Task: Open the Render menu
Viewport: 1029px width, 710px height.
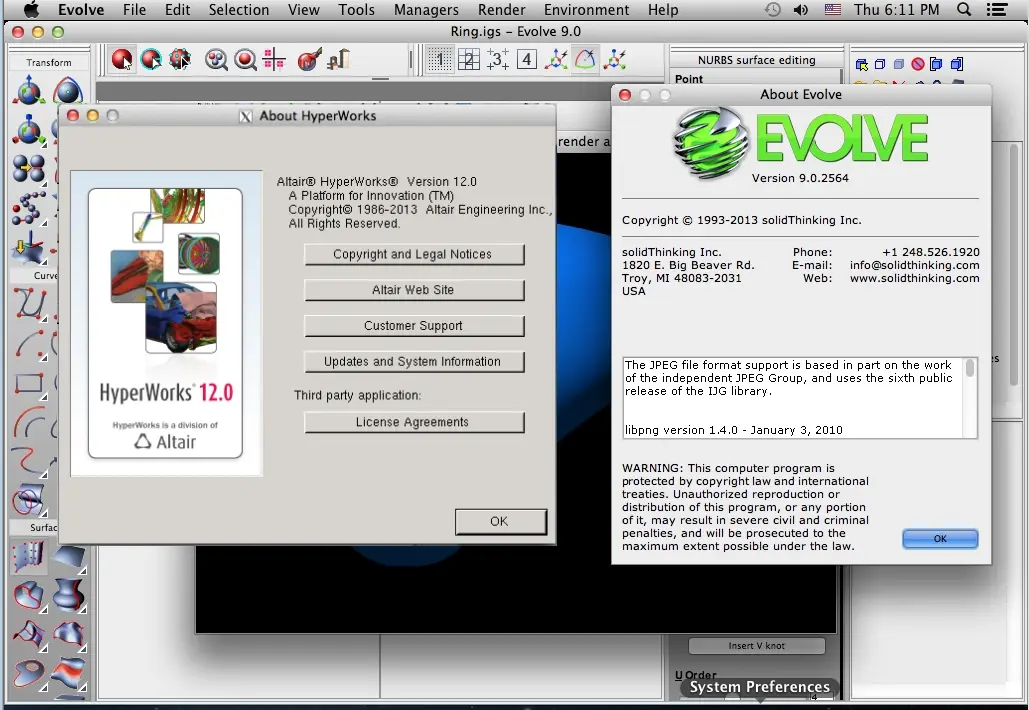Action: tap(501, 10)
